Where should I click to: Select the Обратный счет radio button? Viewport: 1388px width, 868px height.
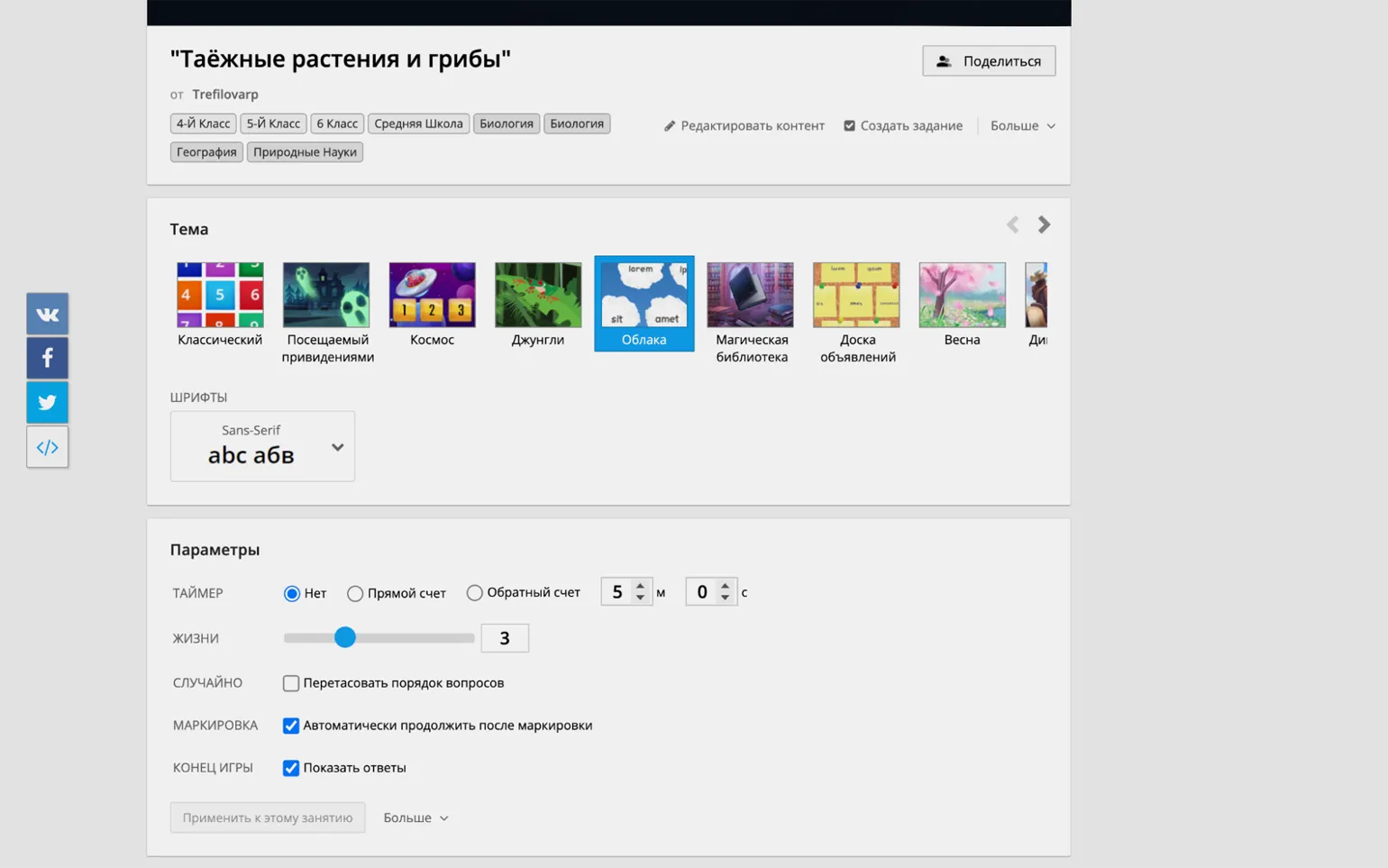click(x=474, y=592)
